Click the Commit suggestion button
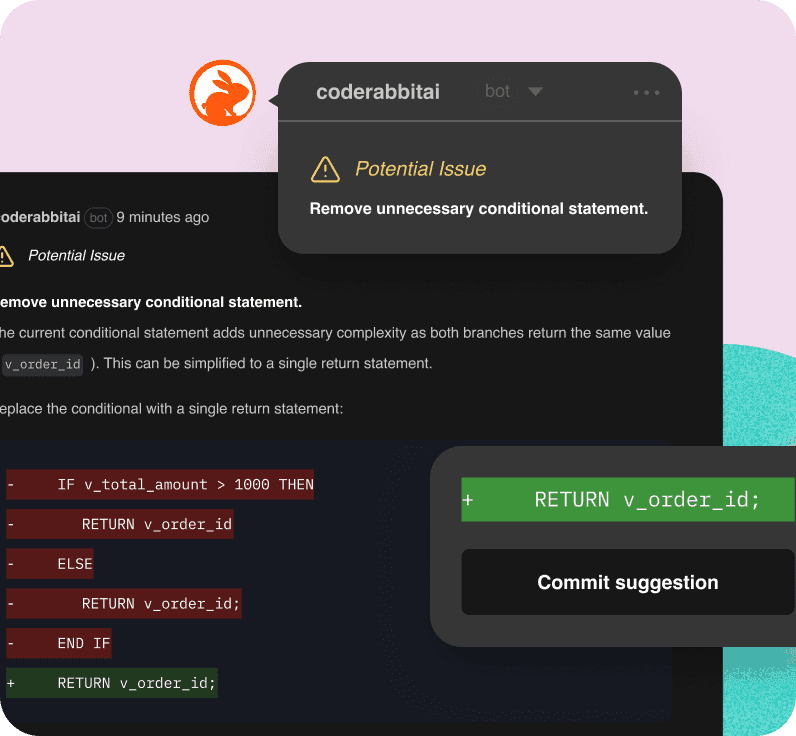The height and width of the screenshot is (736, 796). pos(627,582)
